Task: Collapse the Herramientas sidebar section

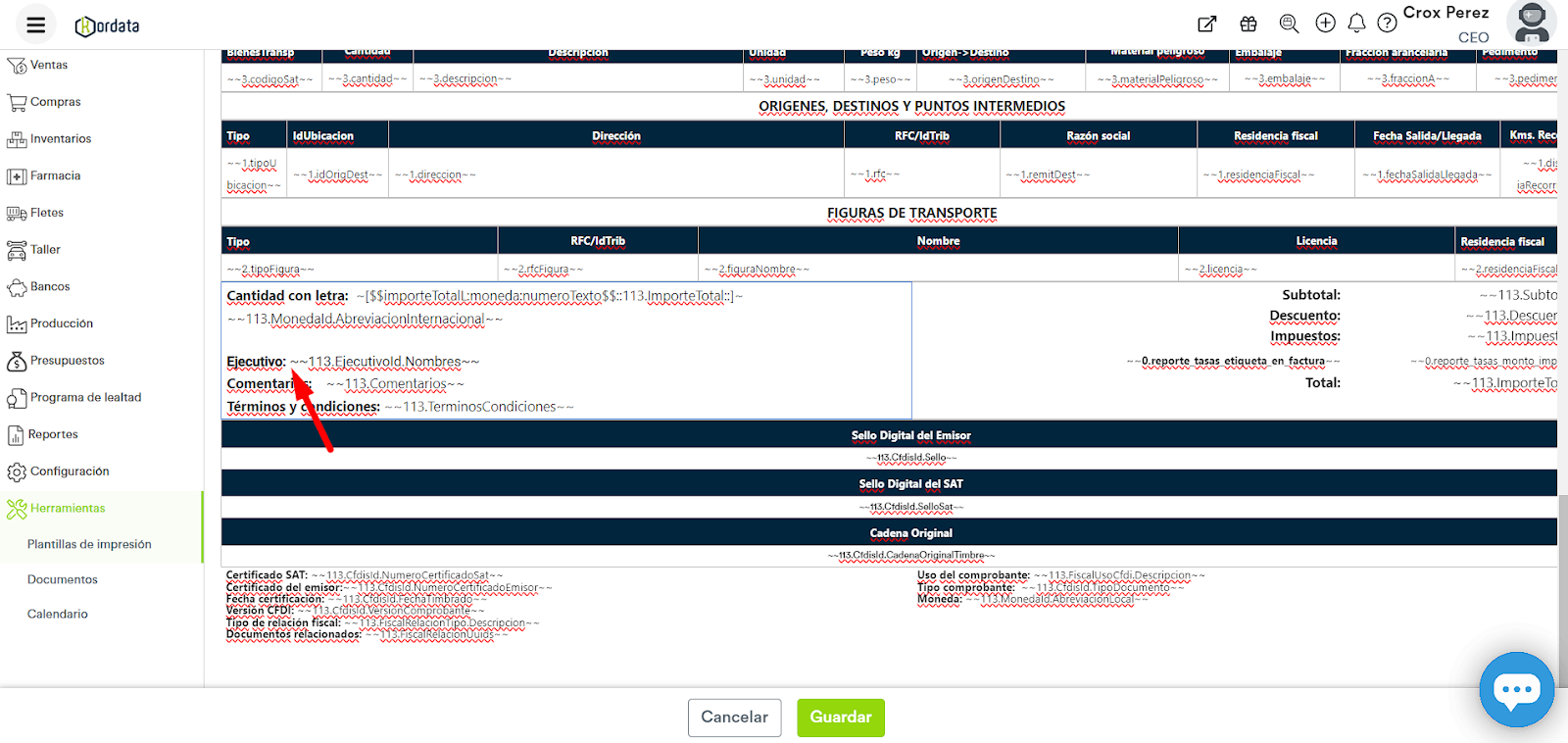Action: point(68,508)
